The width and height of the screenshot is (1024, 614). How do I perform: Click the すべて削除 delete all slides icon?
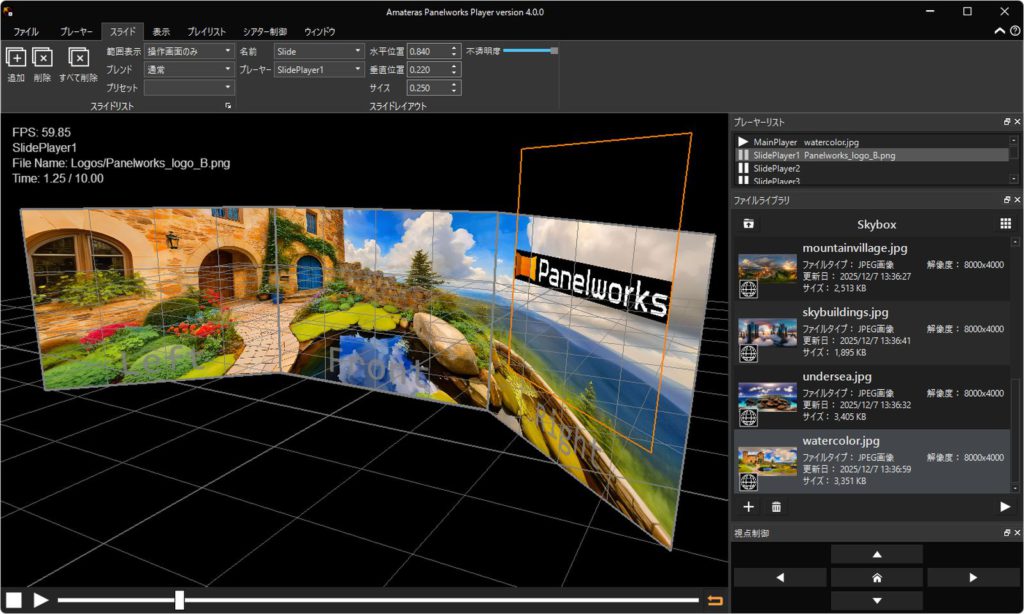78,58
